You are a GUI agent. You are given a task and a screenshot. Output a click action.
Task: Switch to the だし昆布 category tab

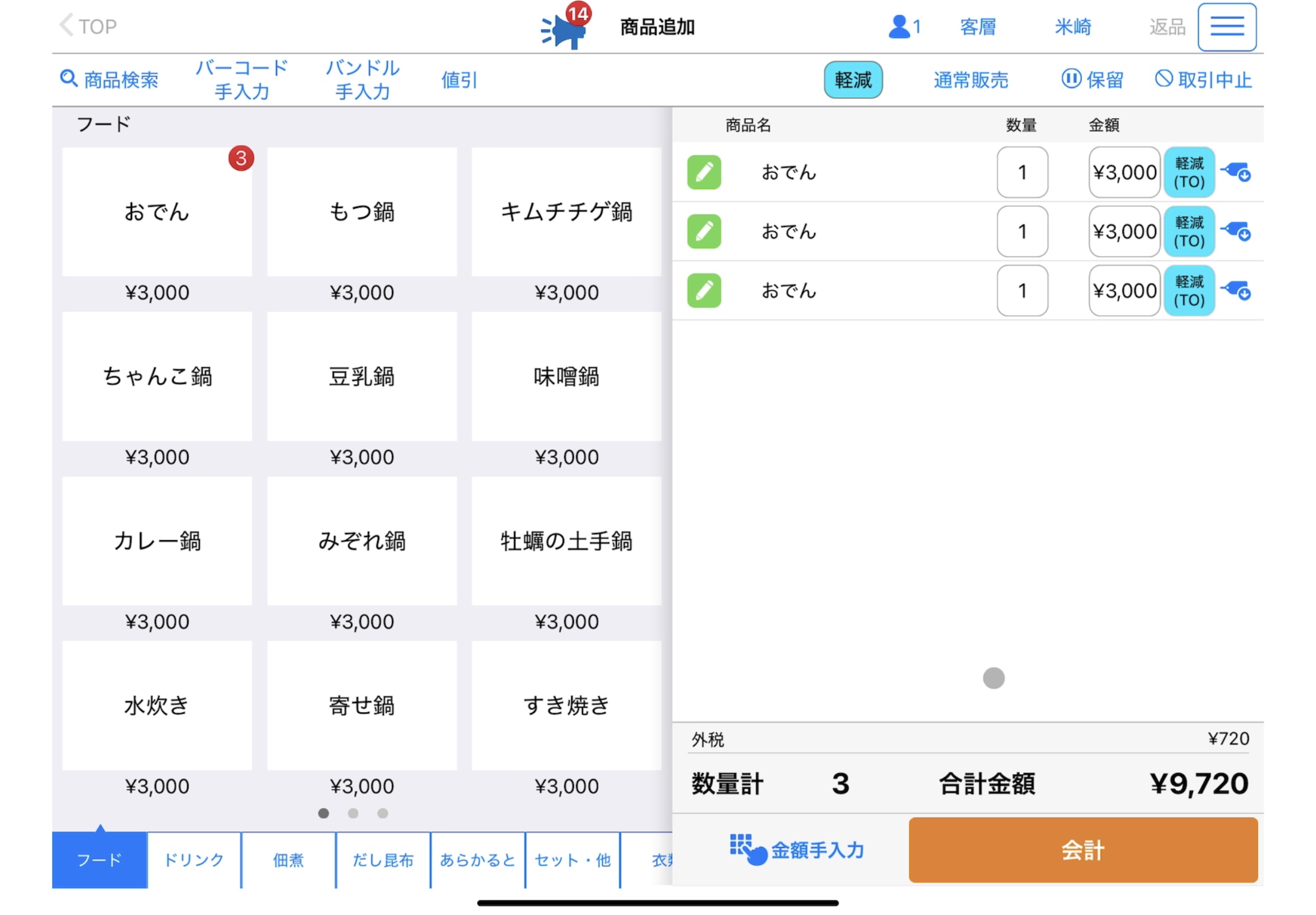click(x=382, y=859)
